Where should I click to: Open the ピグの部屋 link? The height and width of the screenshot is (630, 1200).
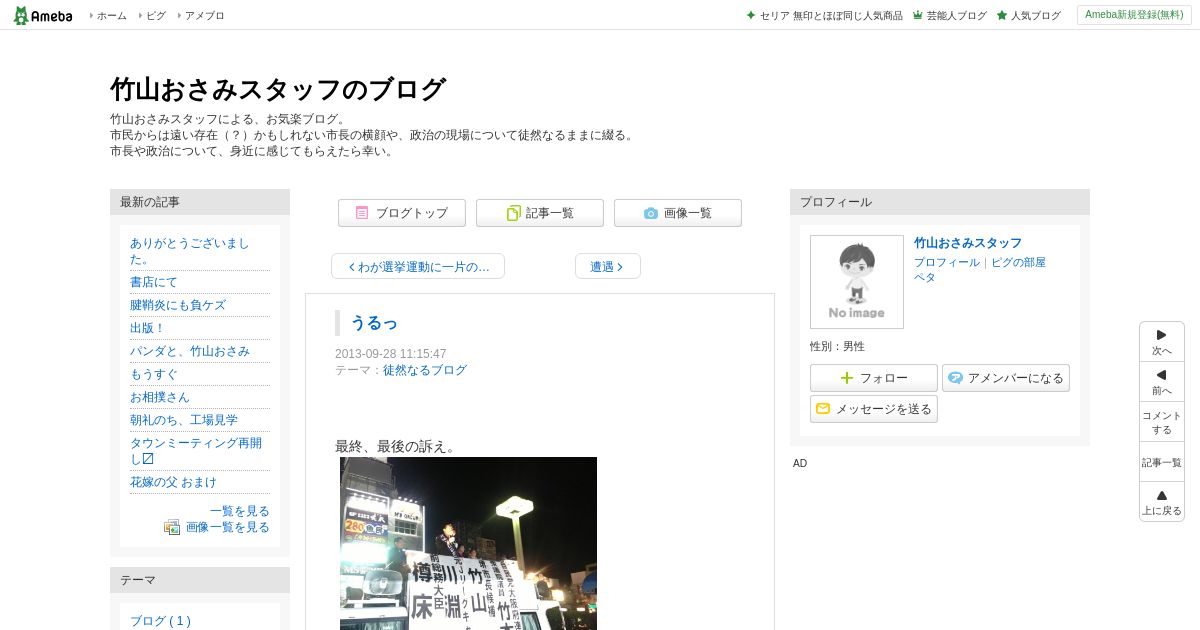click(x=1018, y=262)
